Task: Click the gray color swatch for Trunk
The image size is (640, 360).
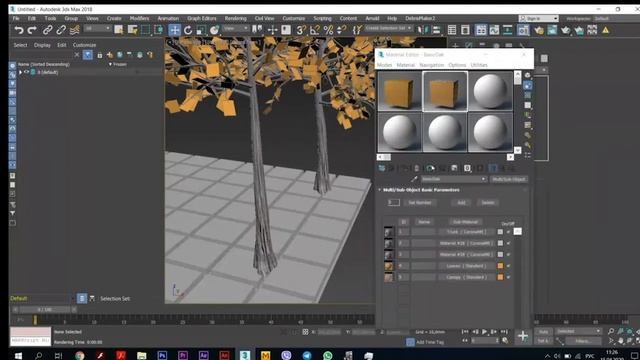Action: click(x=500, y=232)
